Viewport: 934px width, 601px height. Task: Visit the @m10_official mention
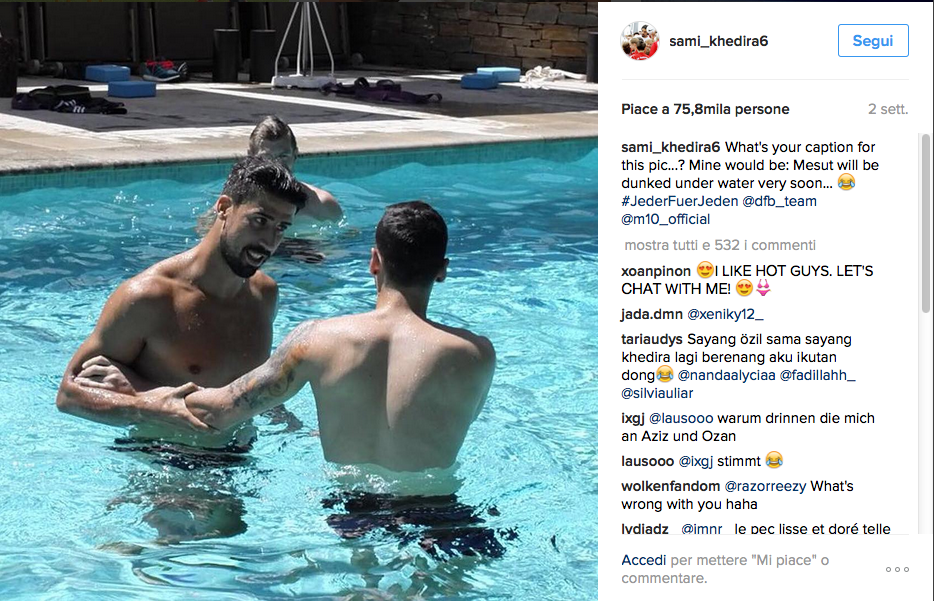[665, 219]
